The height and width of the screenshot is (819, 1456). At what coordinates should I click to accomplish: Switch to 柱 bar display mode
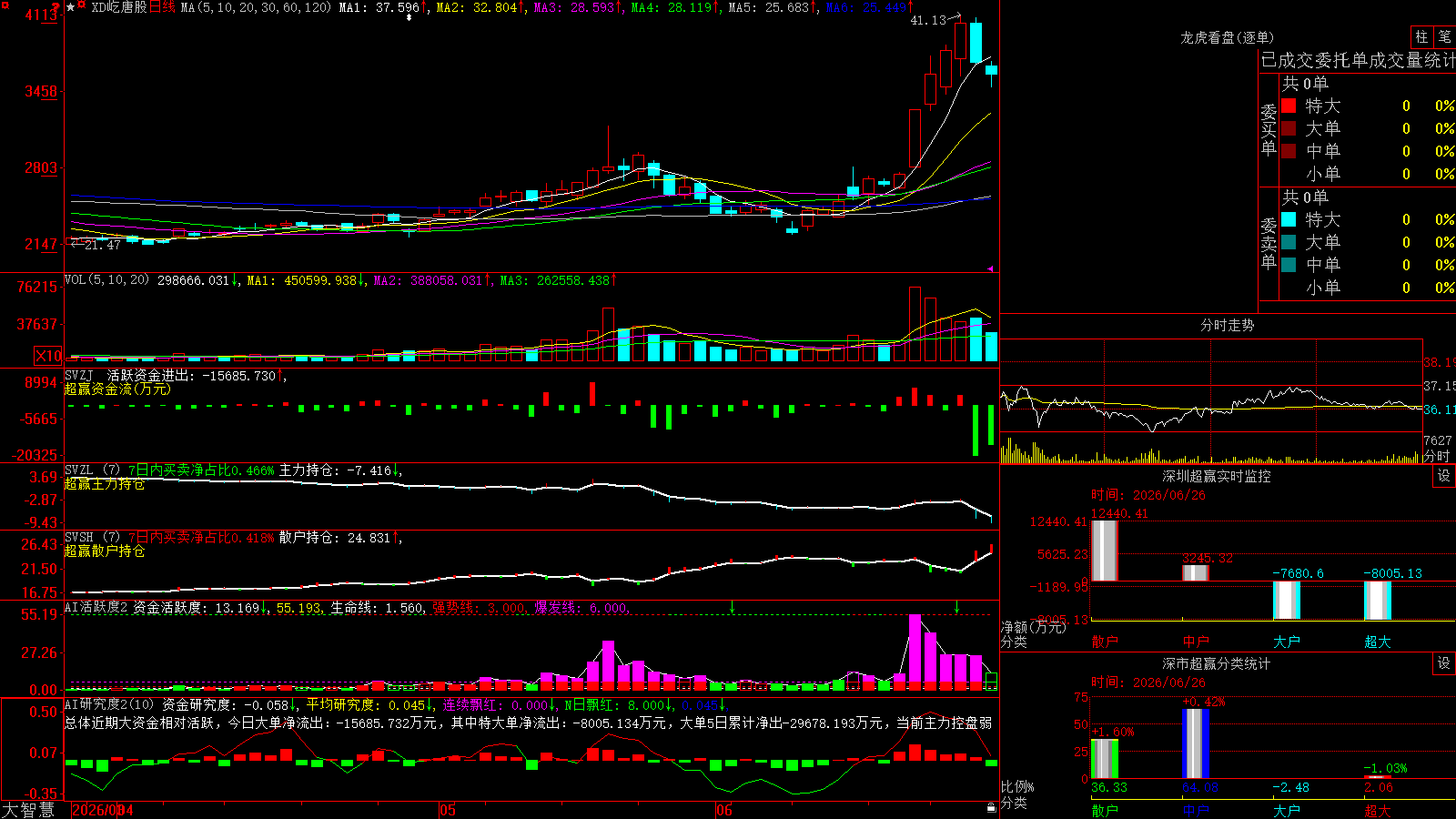coord(1421,37)
